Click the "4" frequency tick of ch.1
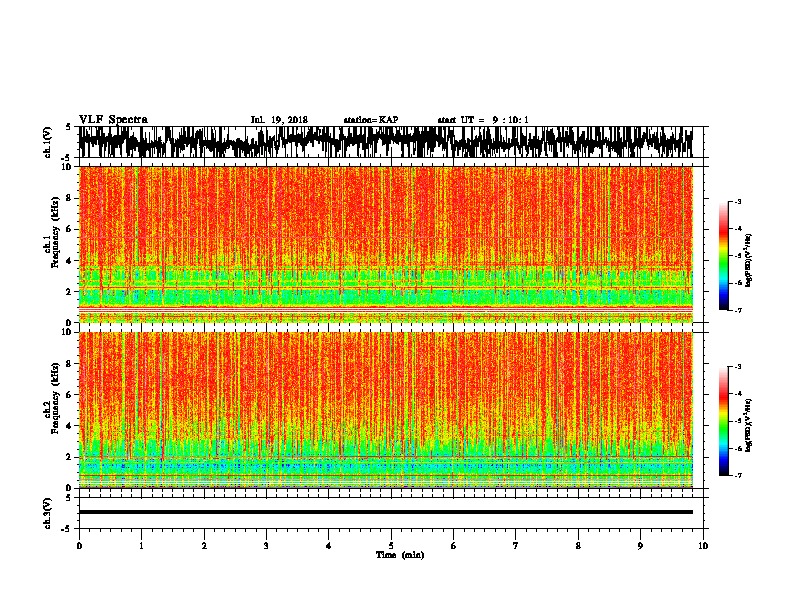The width and height of the screenshot is (792, 612). tap(70, 261)
